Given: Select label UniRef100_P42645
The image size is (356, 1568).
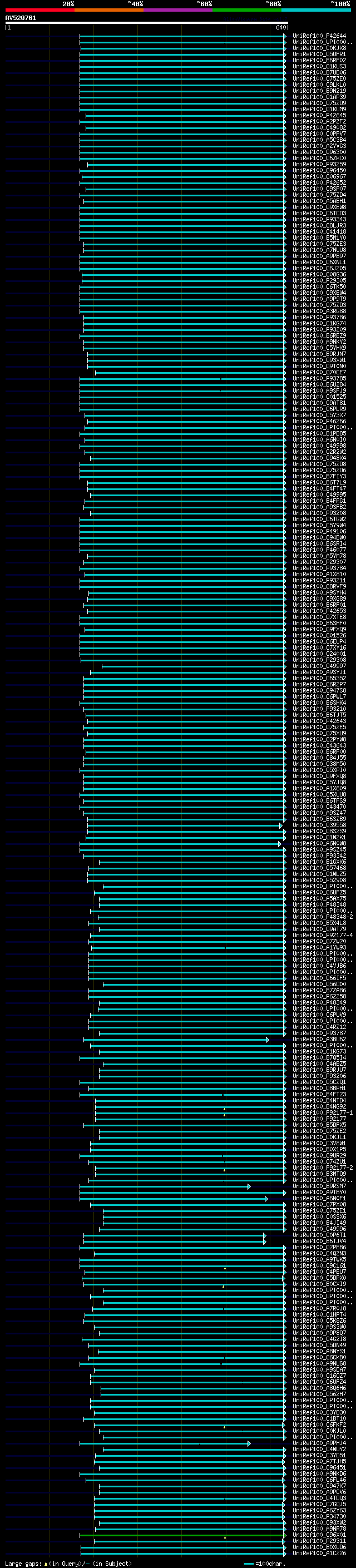Looking at the screenshot, I should [x=319, y=115].
